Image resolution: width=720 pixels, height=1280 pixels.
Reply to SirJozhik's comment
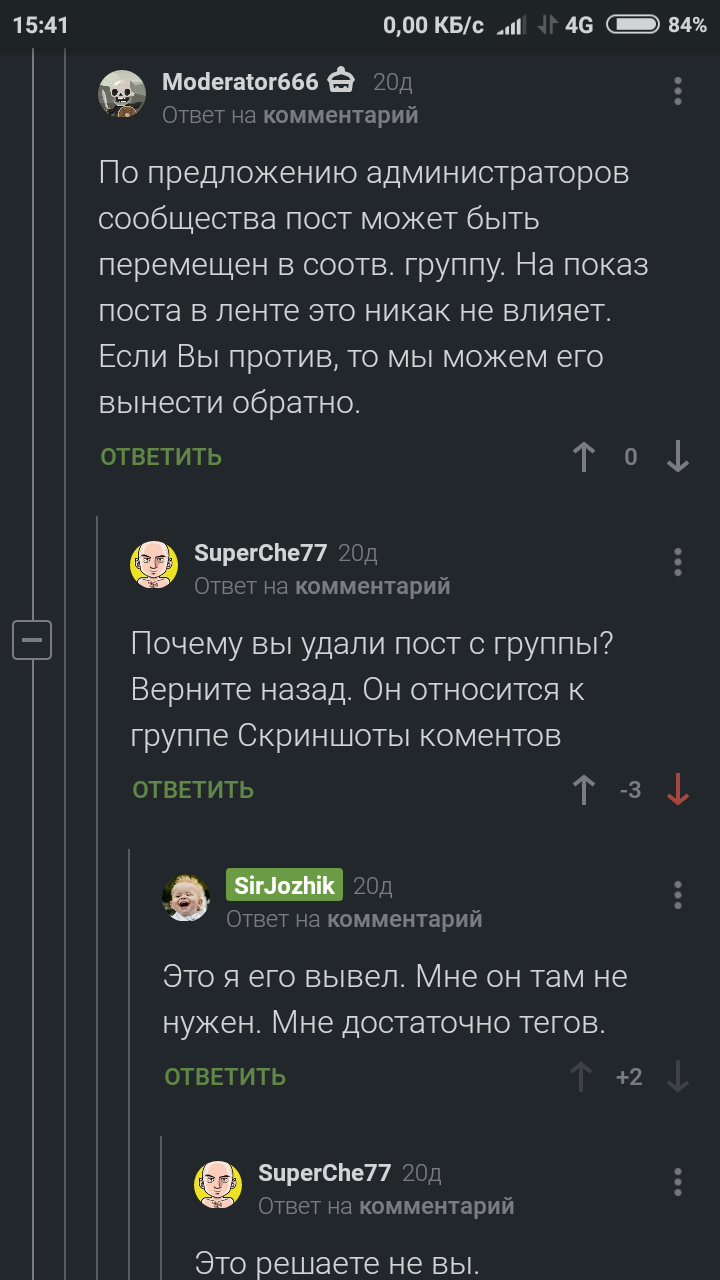tap(225, 1077)
